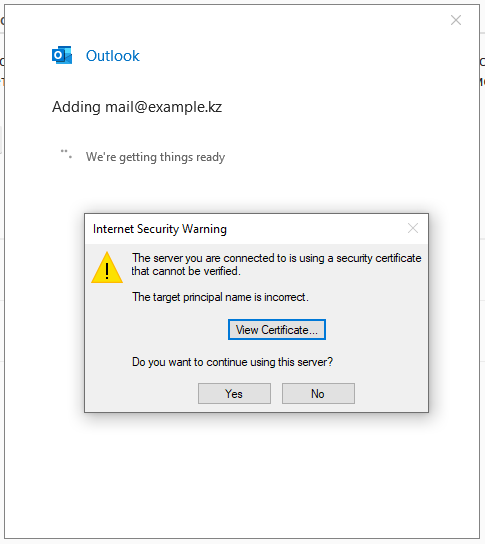Click the continue using this server question
Screen dimensions: 485x544
click(x=232, y=362)
